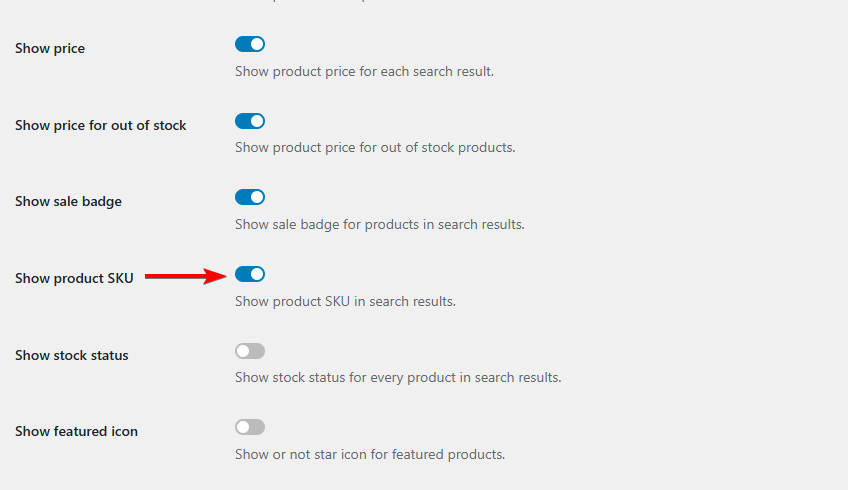Click the red arrow pointing to SKU toggle
Viewport: 848px width, 490px height.
(187, 276)
